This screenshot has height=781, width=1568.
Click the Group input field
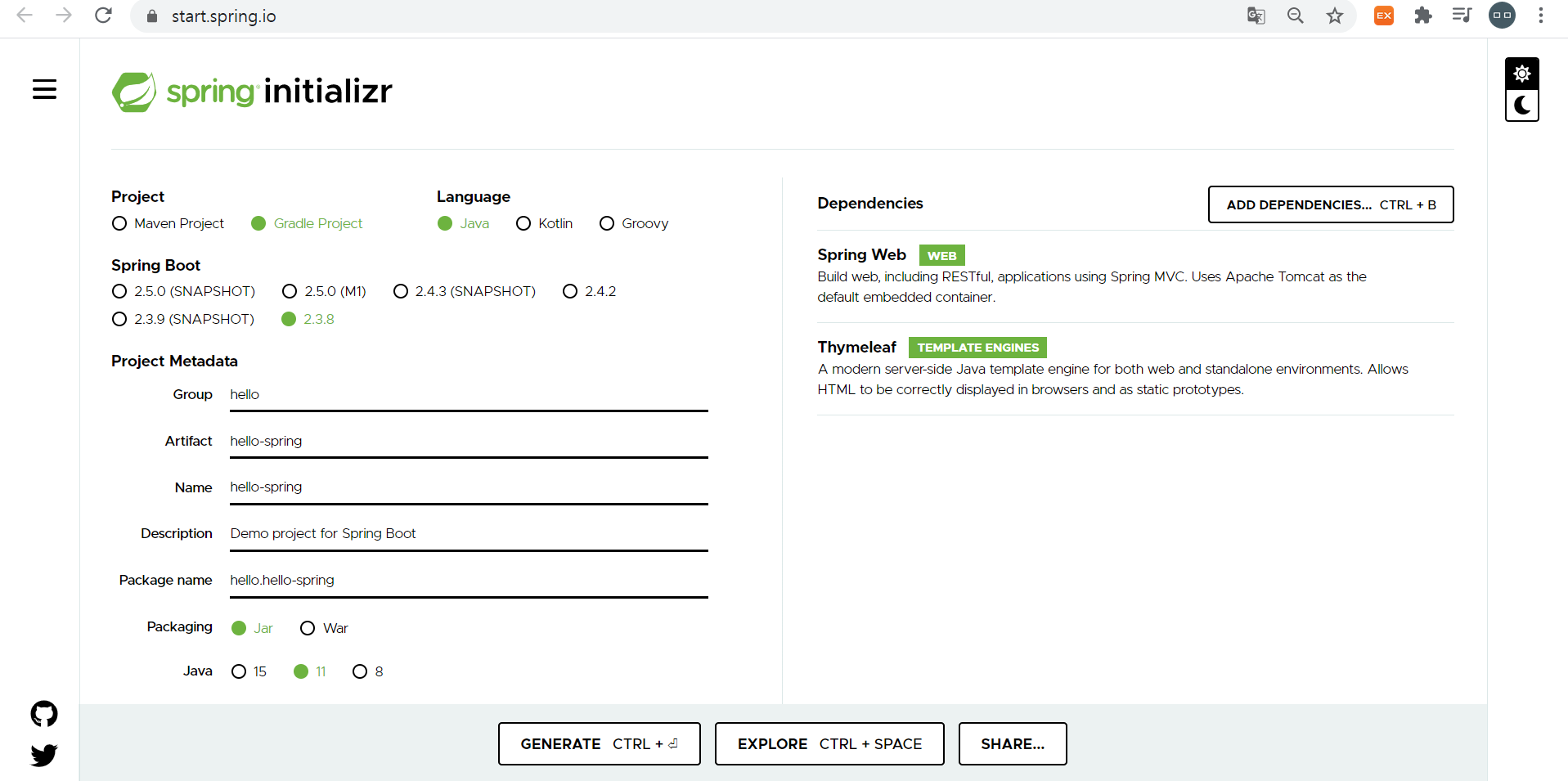click(469, 395)
